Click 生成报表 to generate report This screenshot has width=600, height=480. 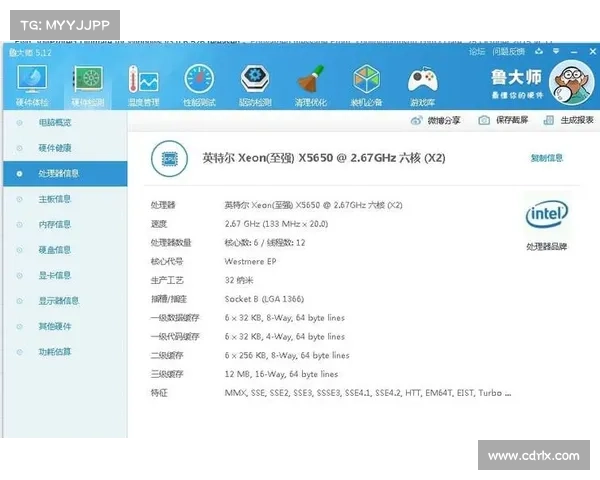point(569,120)
